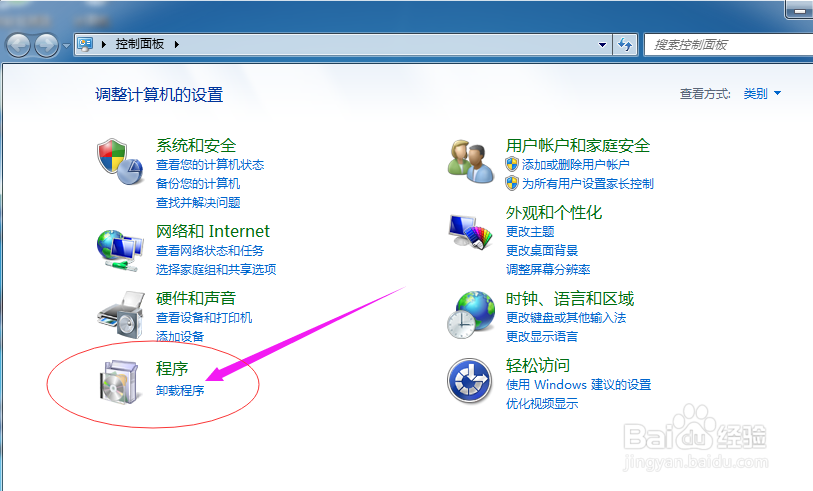813x491 pixels.
Task: Click 控制面板 breadcrumb in address bar
Action: point(139,44)
